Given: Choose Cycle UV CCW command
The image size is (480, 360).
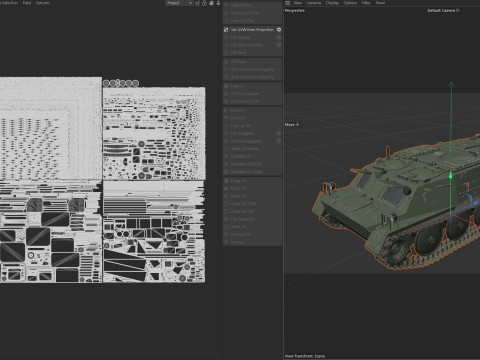Looking at the screenshot, I should click(252, 204).
